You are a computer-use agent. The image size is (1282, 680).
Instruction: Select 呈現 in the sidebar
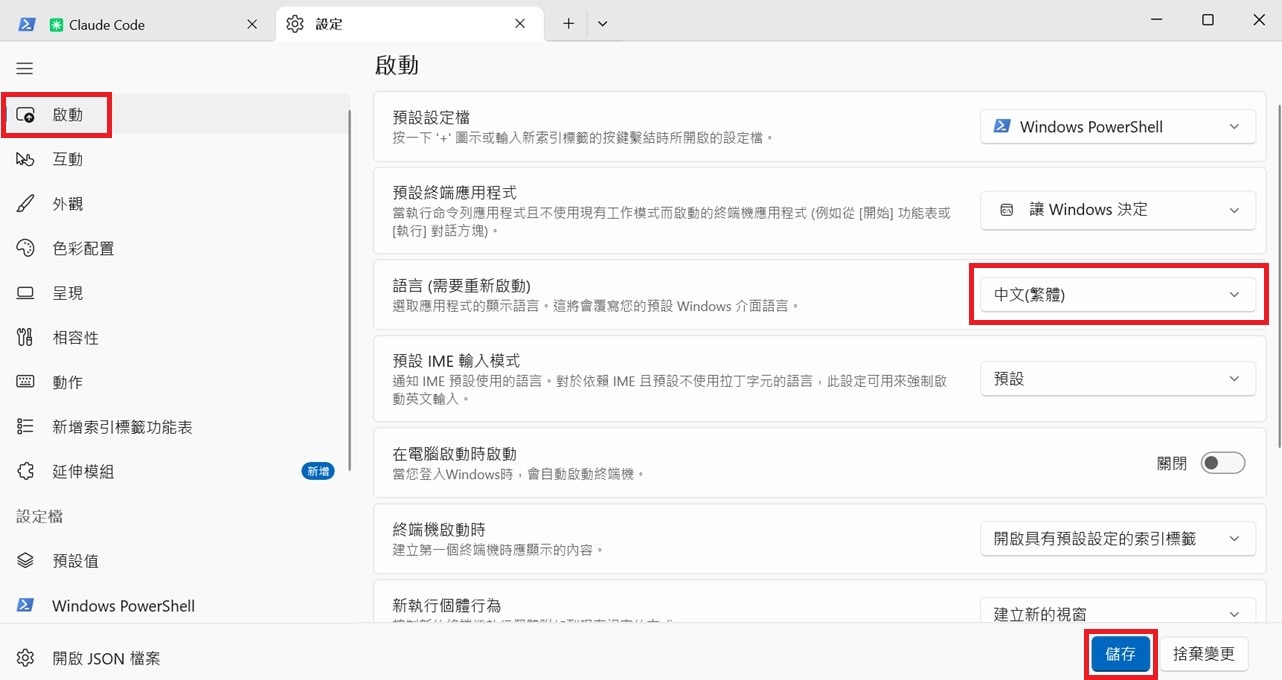click(x=175, y=293)
